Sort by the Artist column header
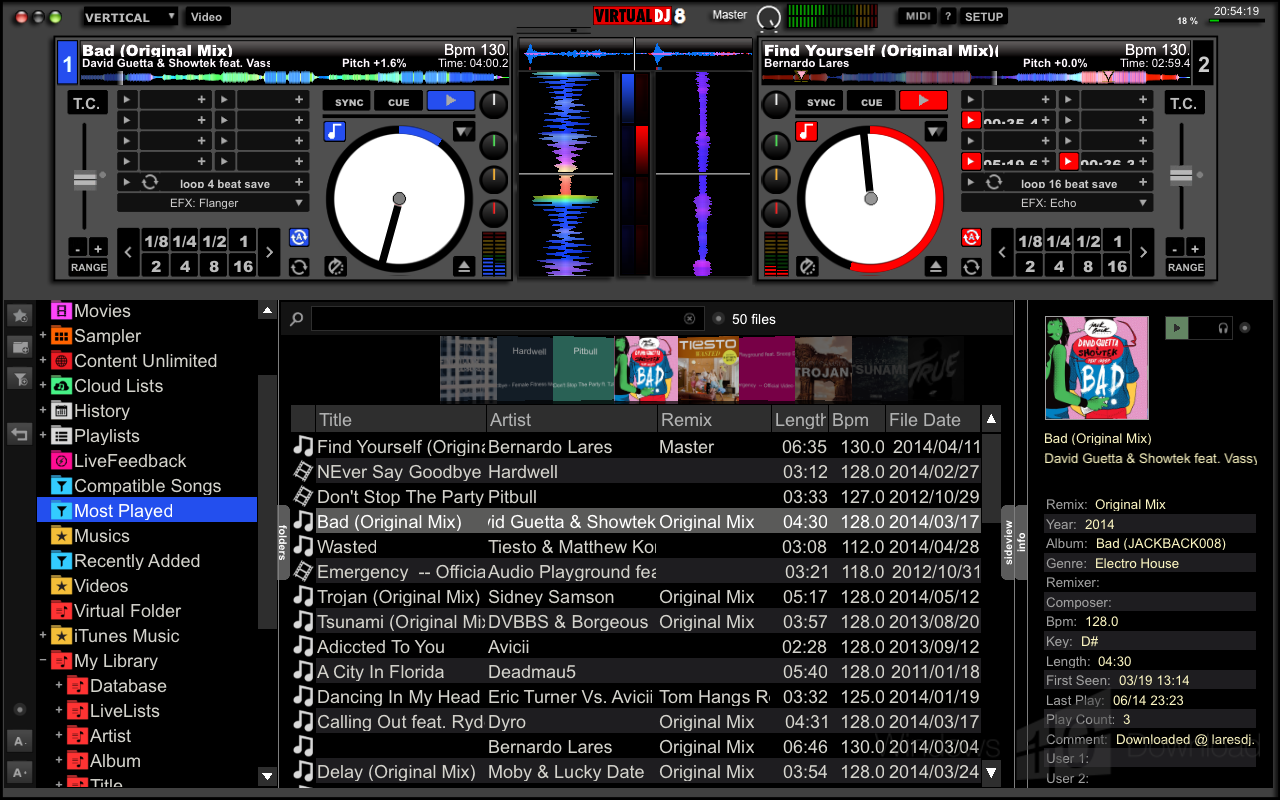The image size is (1280, 800). click(572, 420)
